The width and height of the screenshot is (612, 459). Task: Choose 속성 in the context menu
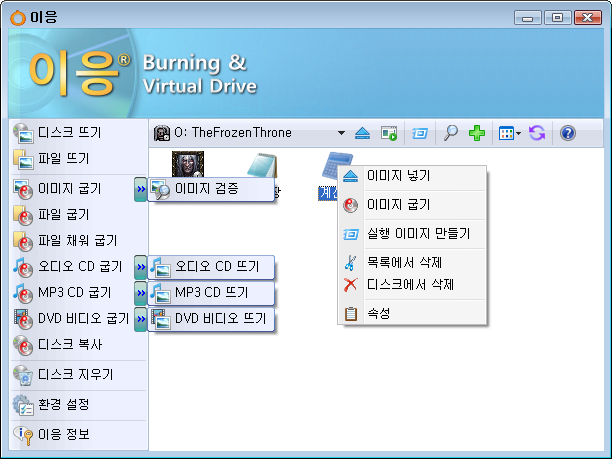412,314
